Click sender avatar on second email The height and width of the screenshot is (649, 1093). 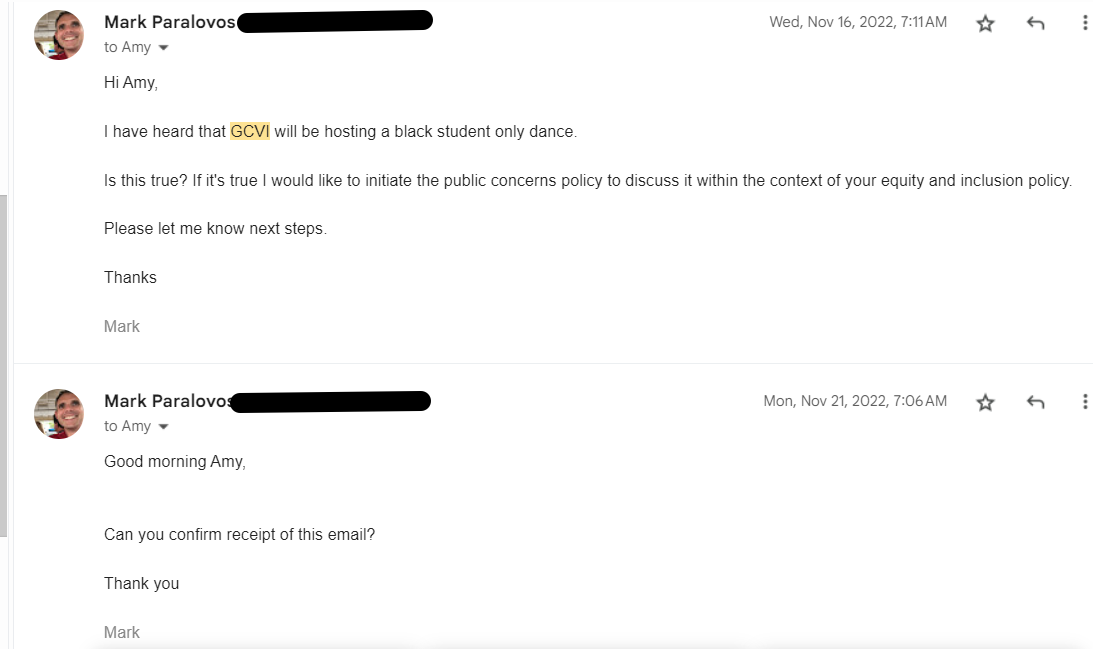(x=59, y=414)
